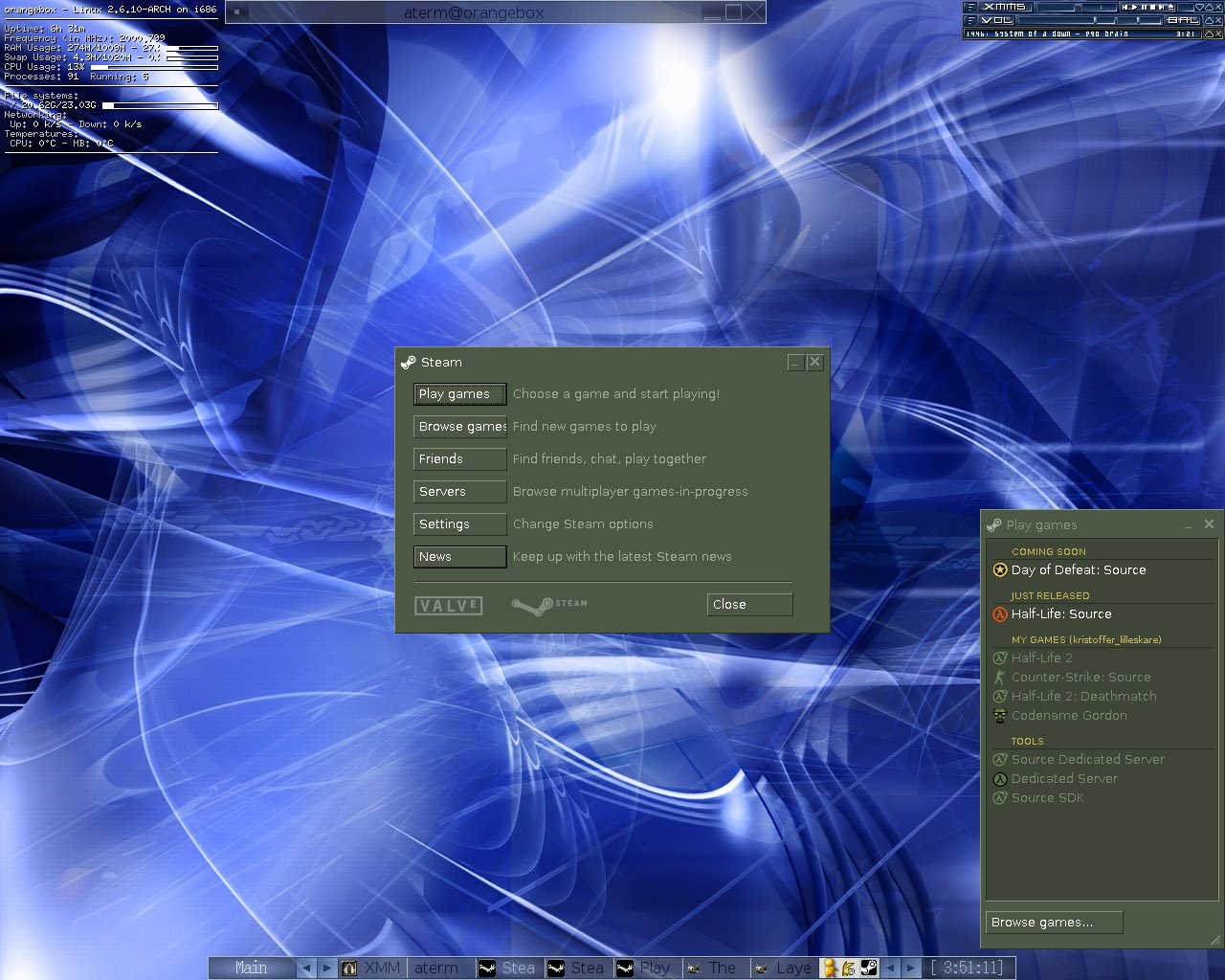Click the Play games button in Steam window
Viewport: 1225px width, 980px height.
tap(460, 394)
